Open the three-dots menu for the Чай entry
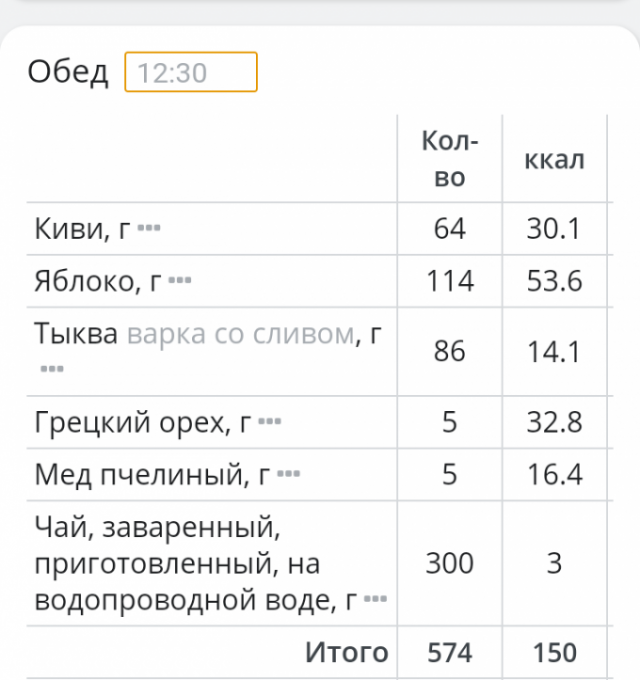 pos(375,600)
